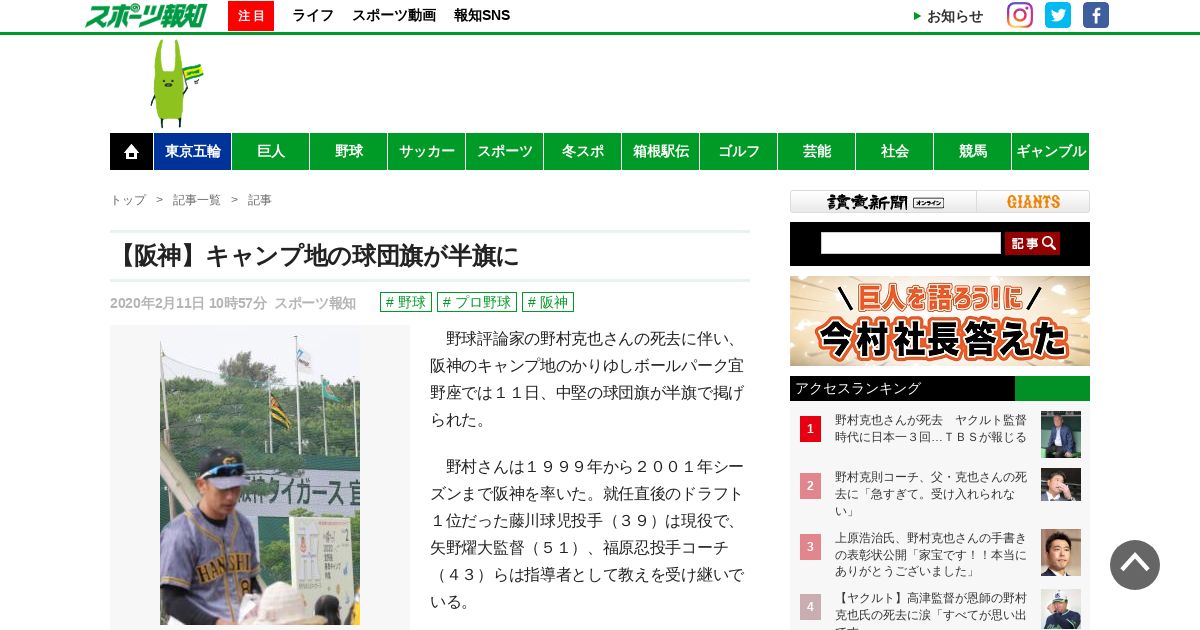Open the Instagram icon in the header

1020,15
